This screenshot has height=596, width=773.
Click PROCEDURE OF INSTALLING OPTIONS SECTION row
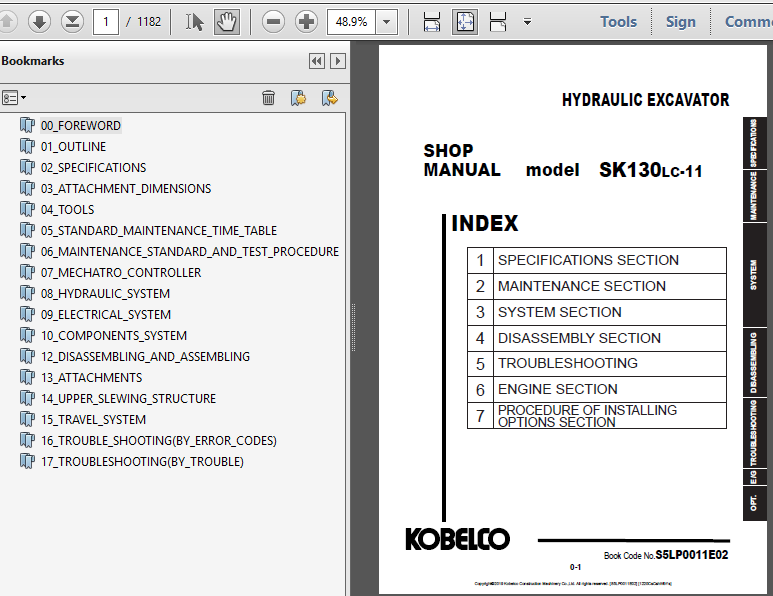tap(597, 416)
